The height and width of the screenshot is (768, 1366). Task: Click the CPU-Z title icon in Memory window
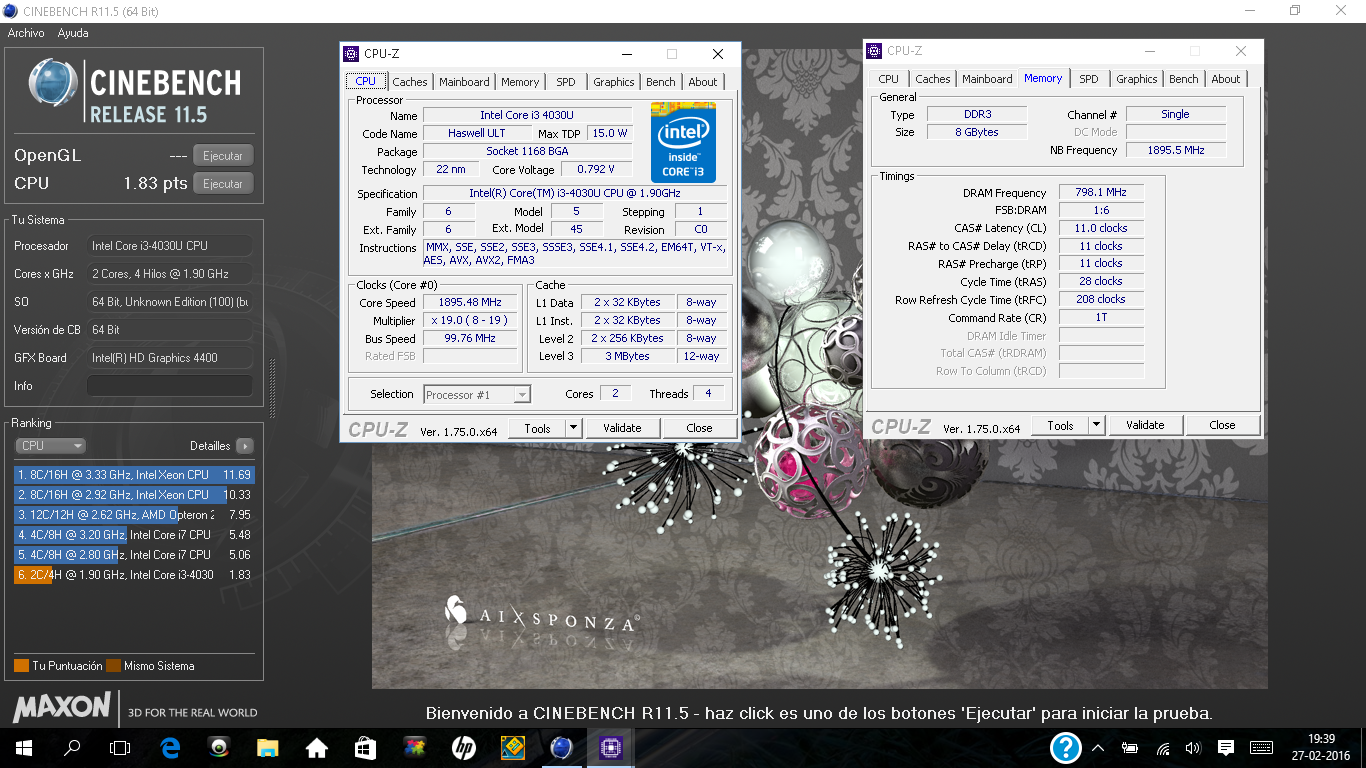(x=874, y=51)
